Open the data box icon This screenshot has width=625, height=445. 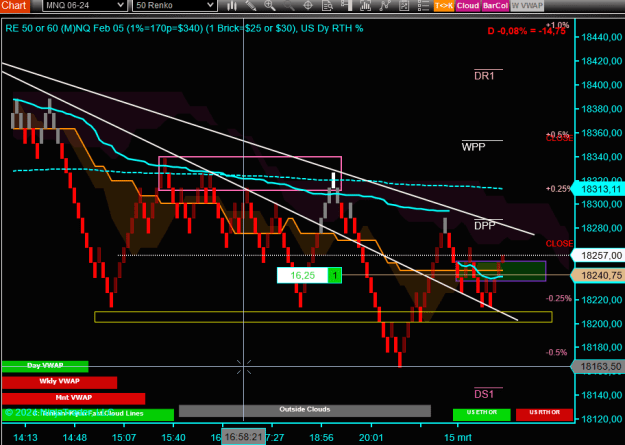(327, 6)
